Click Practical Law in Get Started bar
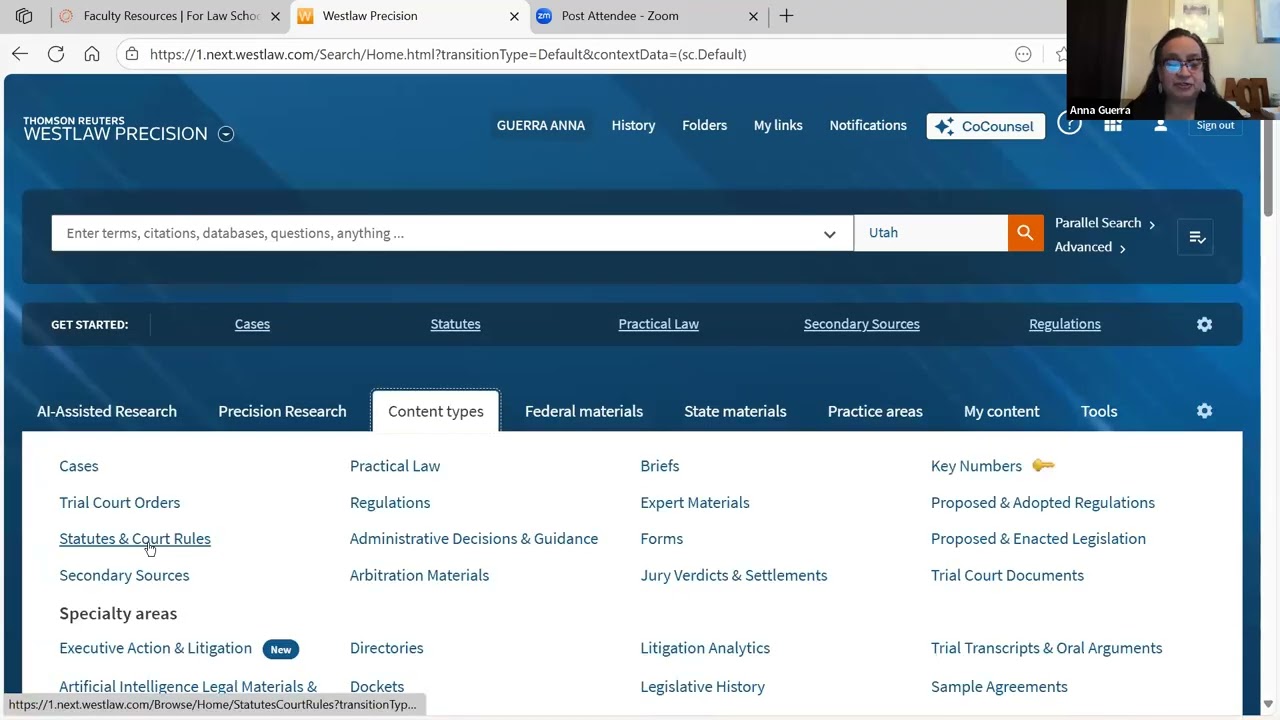 point(658,324)
